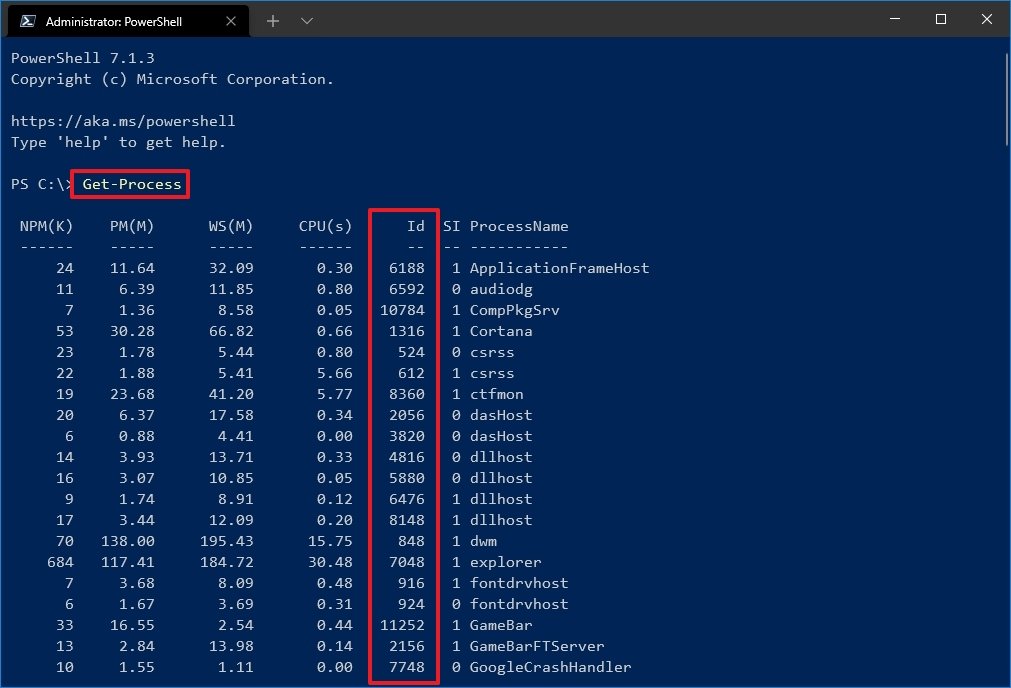Click process Id 4816 for dllhost
This screenshot has height=688, width=1011.
407,457
